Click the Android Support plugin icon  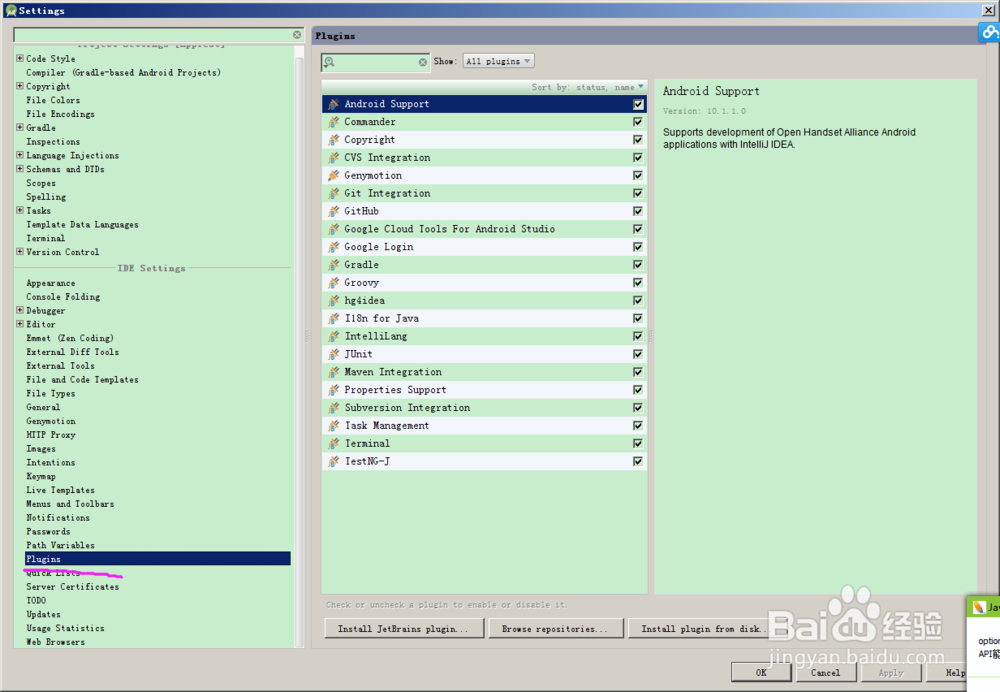(x=333, y=104)
